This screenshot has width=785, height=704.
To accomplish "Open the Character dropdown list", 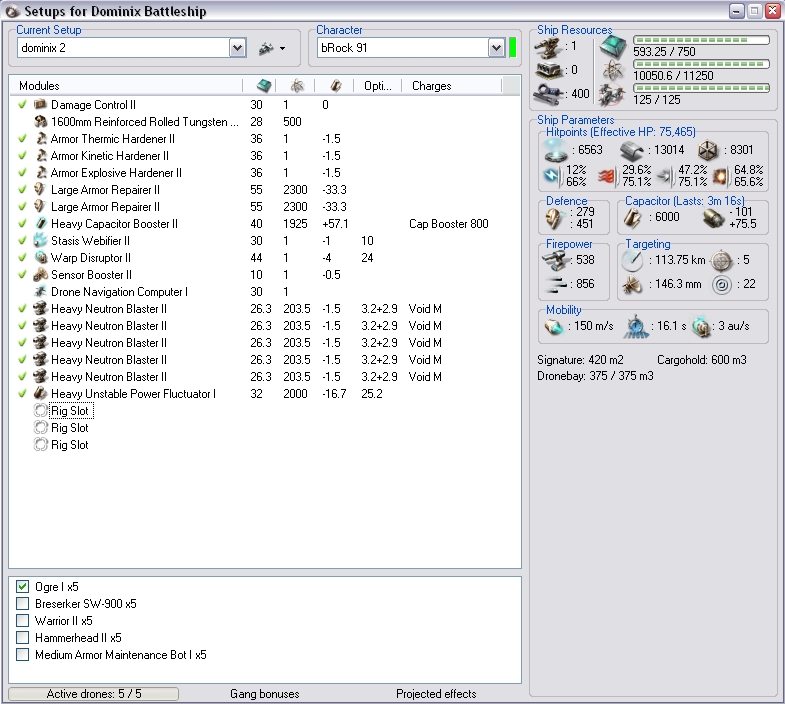I will [x=496, y=48].
